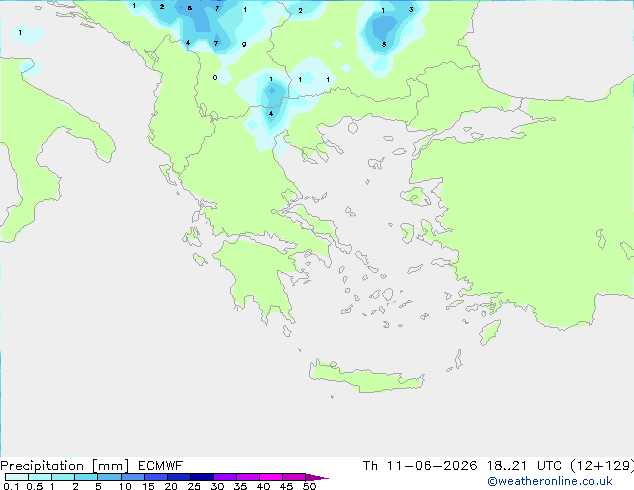Click the 30–35 mm purple legend swatch
This screenshot has height=490, width=634.
point(225,477)
